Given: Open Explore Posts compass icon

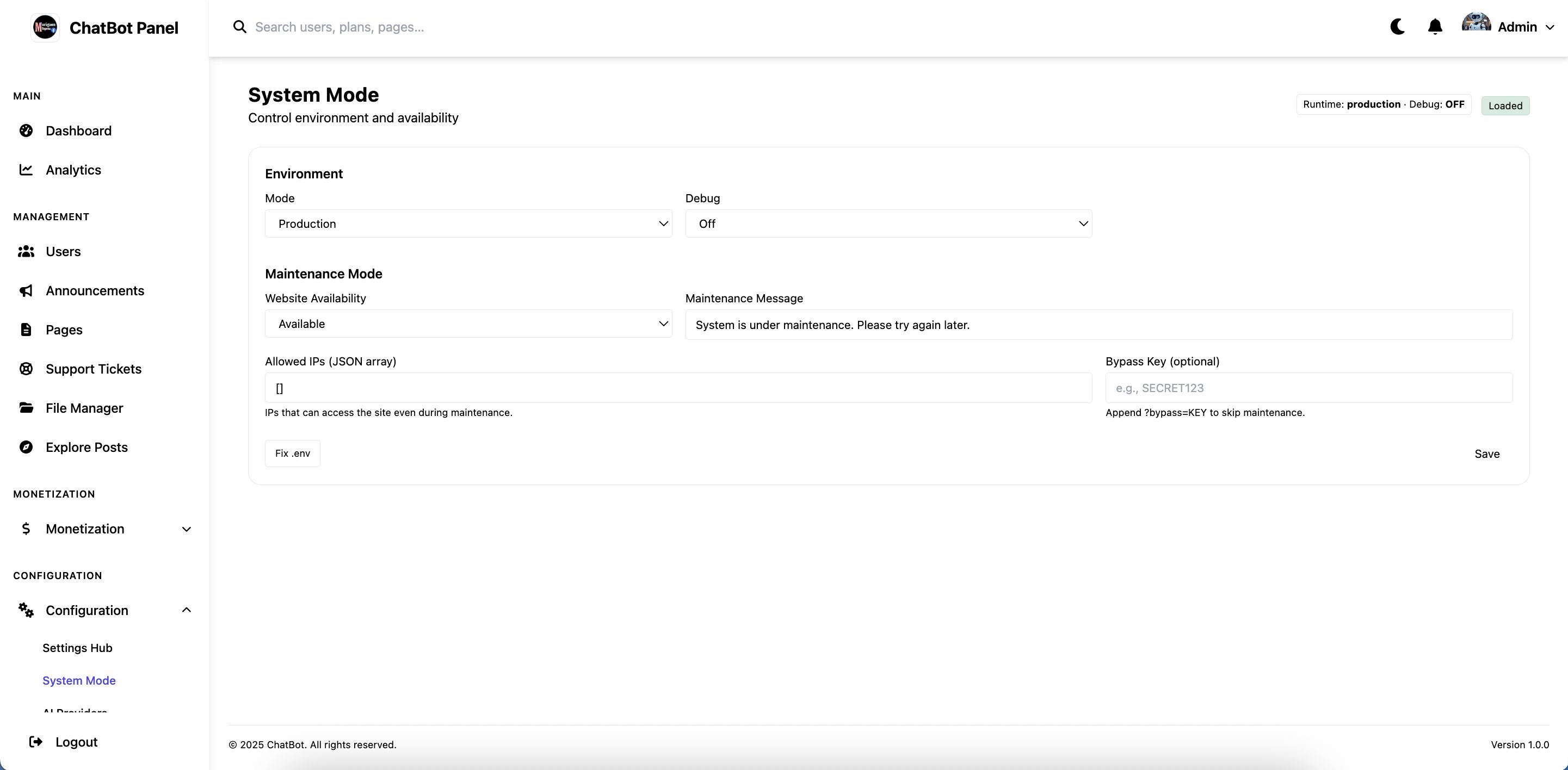Looking at the screenshot, I should pos(26,447).
